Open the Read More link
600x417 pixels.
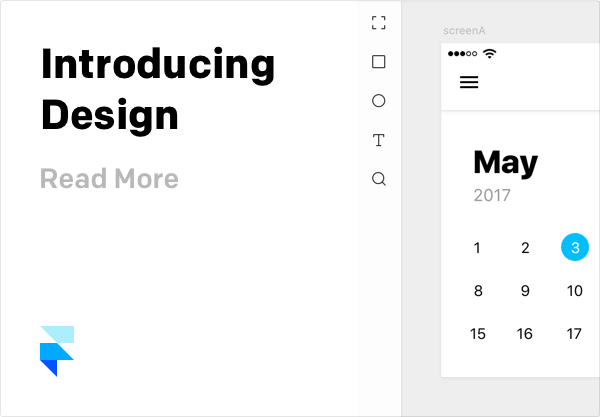coord(109,179)
